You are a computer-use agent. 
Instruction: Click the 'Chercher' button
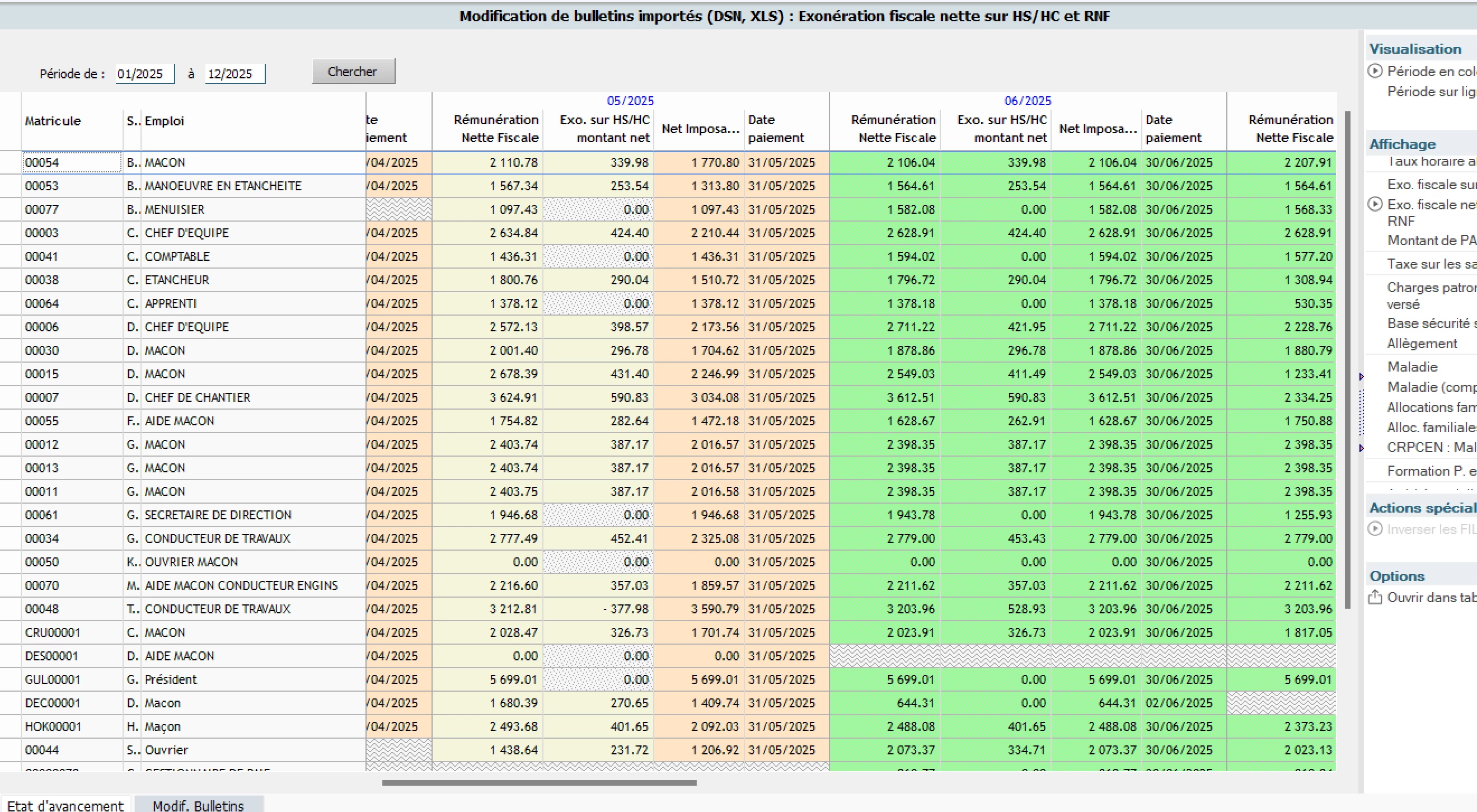pyautogui.click(x=353, y=72)
